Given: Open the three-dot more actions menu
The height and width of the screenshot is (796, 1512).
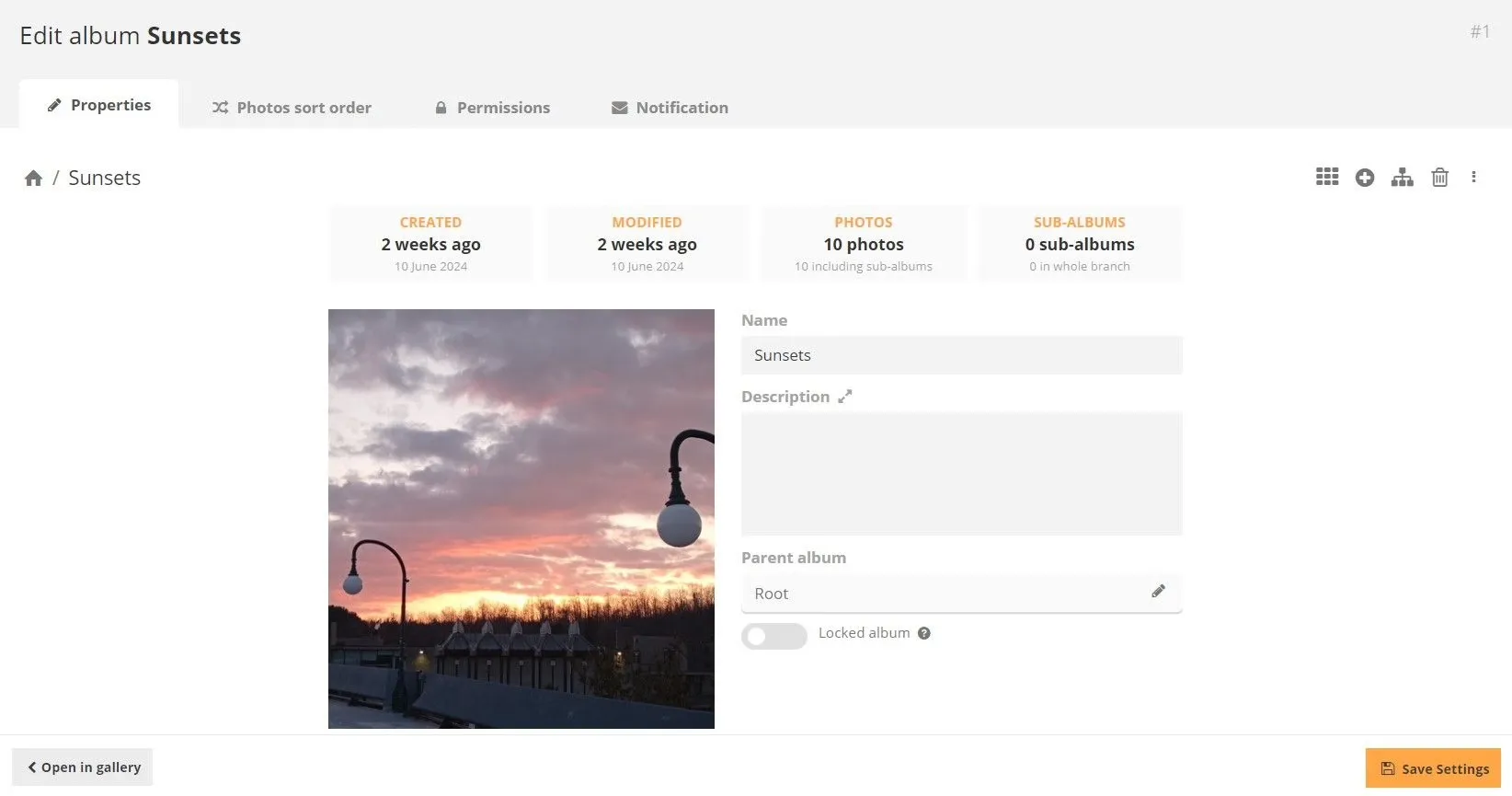Looking at the screenshot, I should 1473,178.
